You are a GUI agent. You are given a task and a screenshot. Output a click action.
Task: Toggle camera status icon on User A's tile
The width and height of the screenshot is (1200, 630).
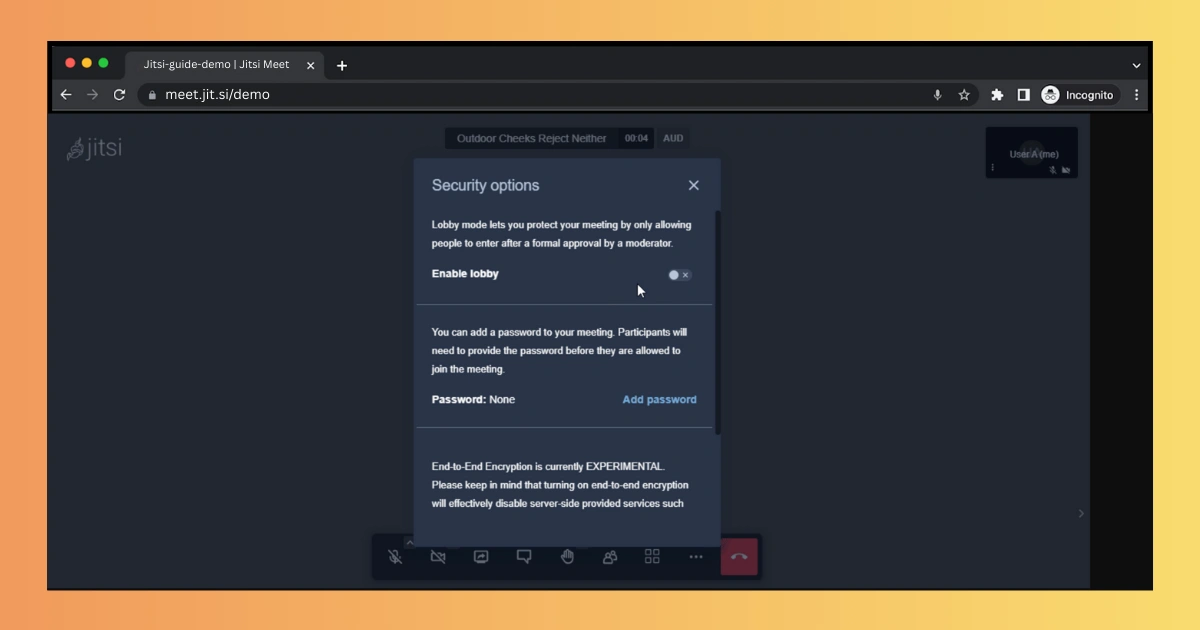[1065, 170]
